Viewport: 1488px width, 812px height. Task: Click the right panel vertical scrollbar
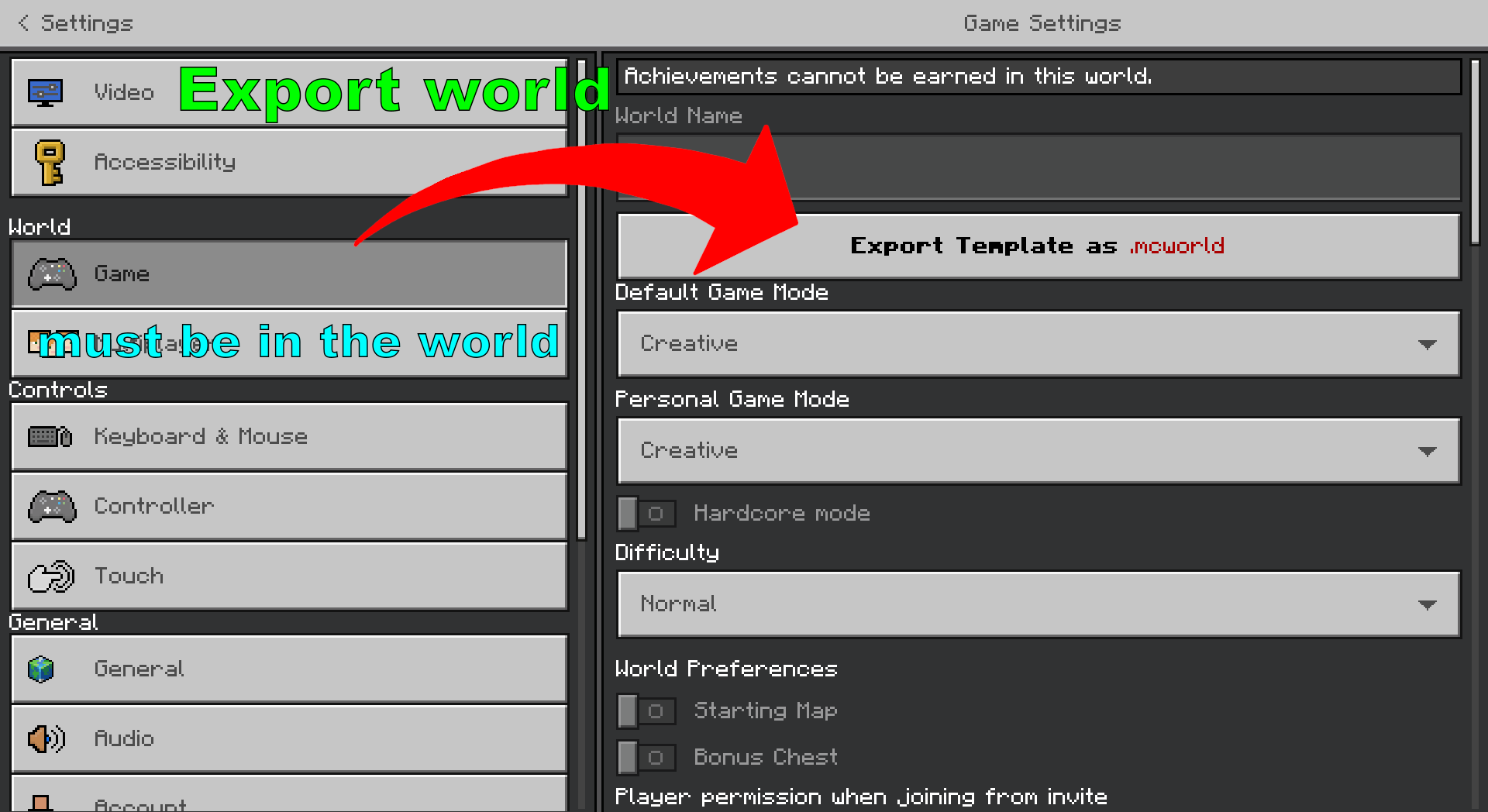(1475, 155)
